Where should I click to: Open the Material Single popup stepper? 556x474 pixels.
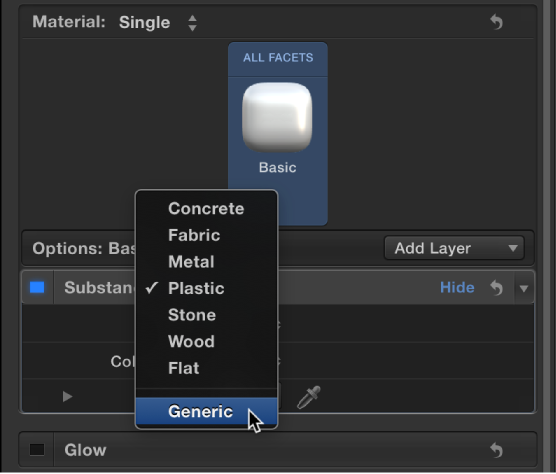(192, 23)
